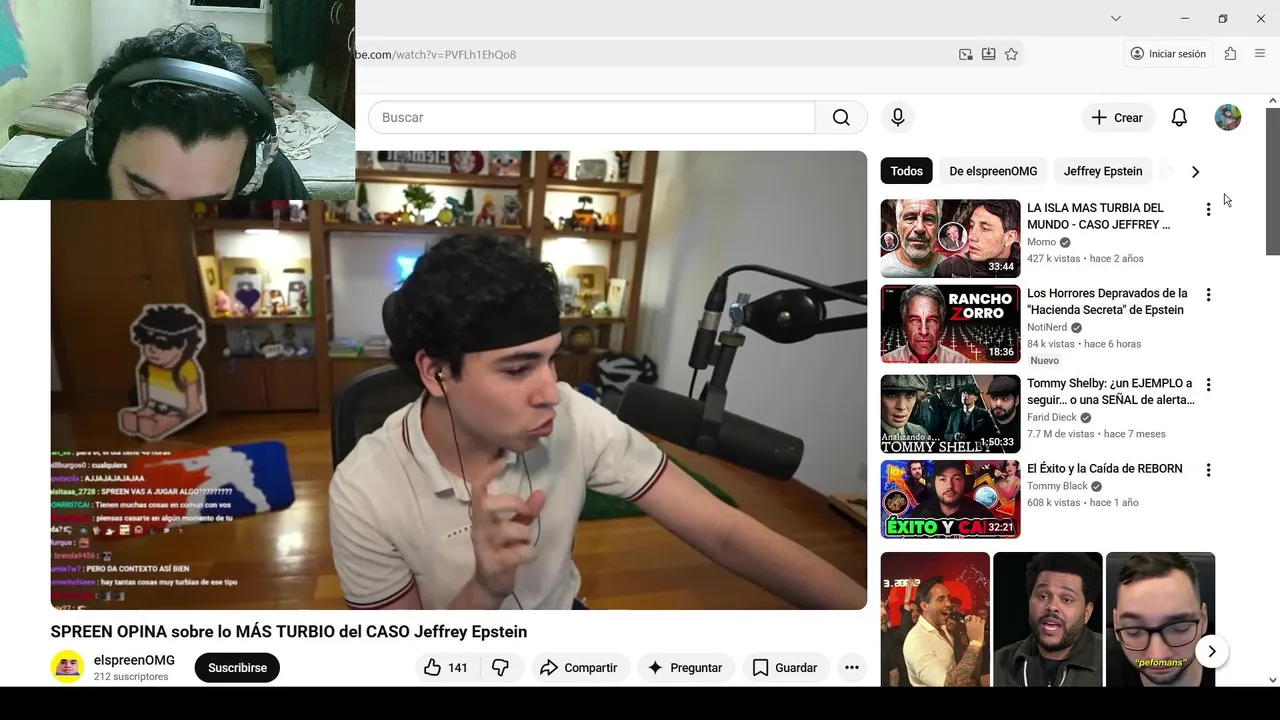Start voice search with microphone icon
The image size is (1280, 720).
pyautogui.click(x=898, y=117)
